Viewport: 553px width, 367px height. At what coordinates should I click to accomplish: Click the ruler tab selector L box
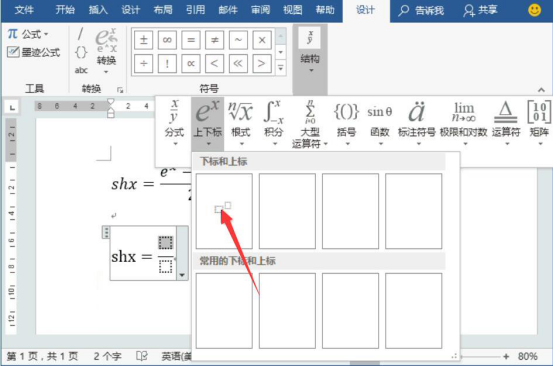[12, 107]
